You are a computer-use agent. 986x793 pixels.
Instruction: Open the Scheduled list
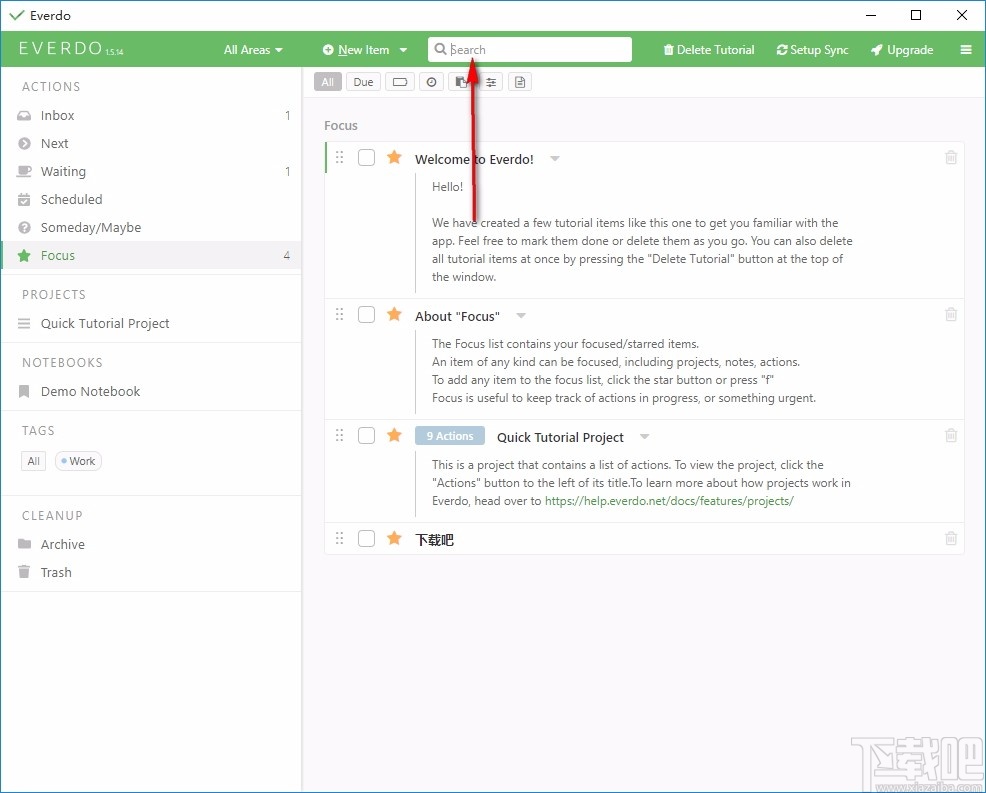point(151,199)
